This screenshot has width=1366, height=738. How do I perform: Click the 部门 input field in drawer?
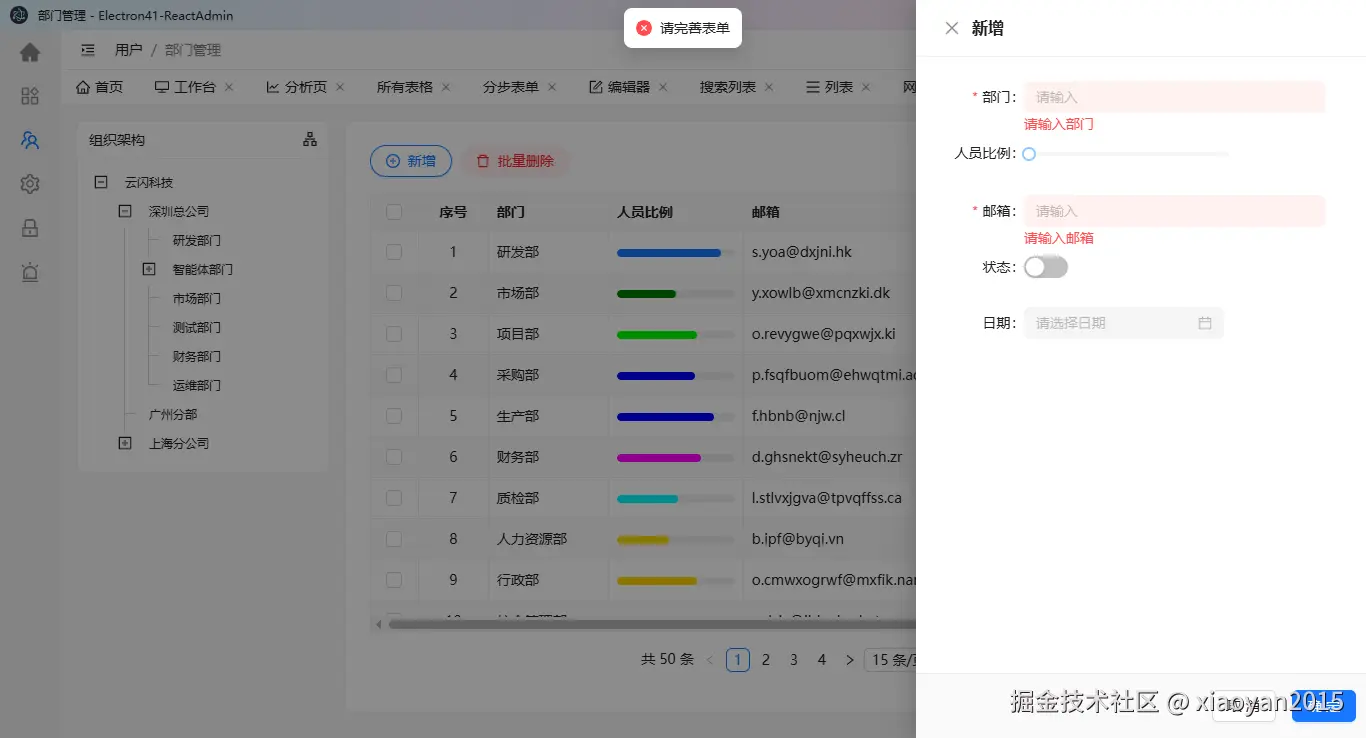pos(1175,97)
